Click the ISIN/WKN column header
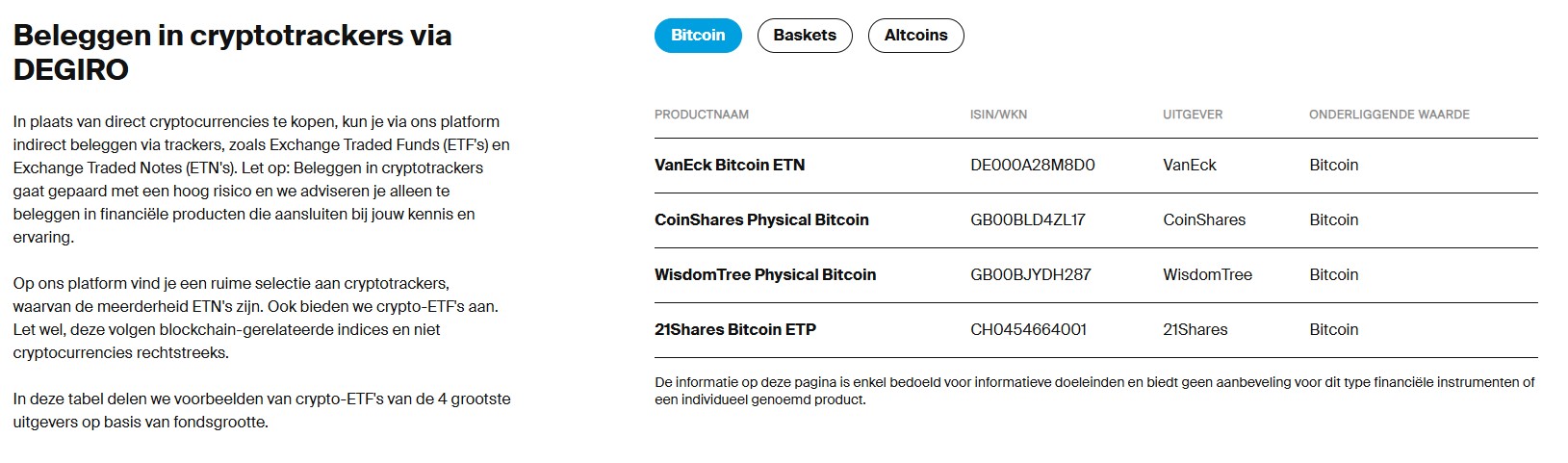1568x463 pixels. pos(998,115)
